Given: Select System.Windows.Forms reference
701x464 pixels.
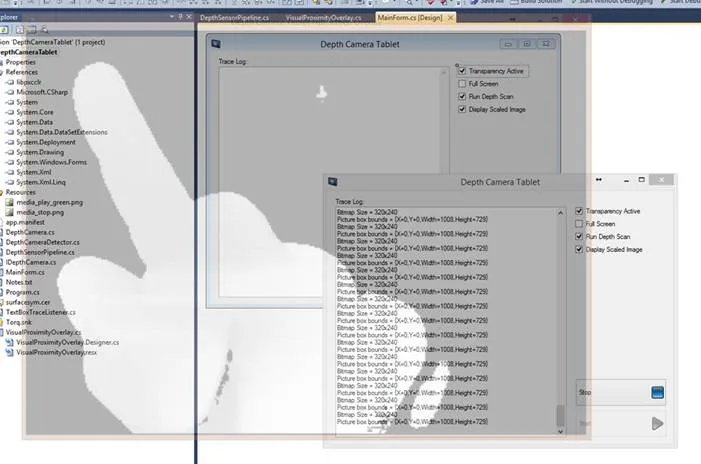Looking at the screenshot, I should pyautogui.click(x=51, y=162).
